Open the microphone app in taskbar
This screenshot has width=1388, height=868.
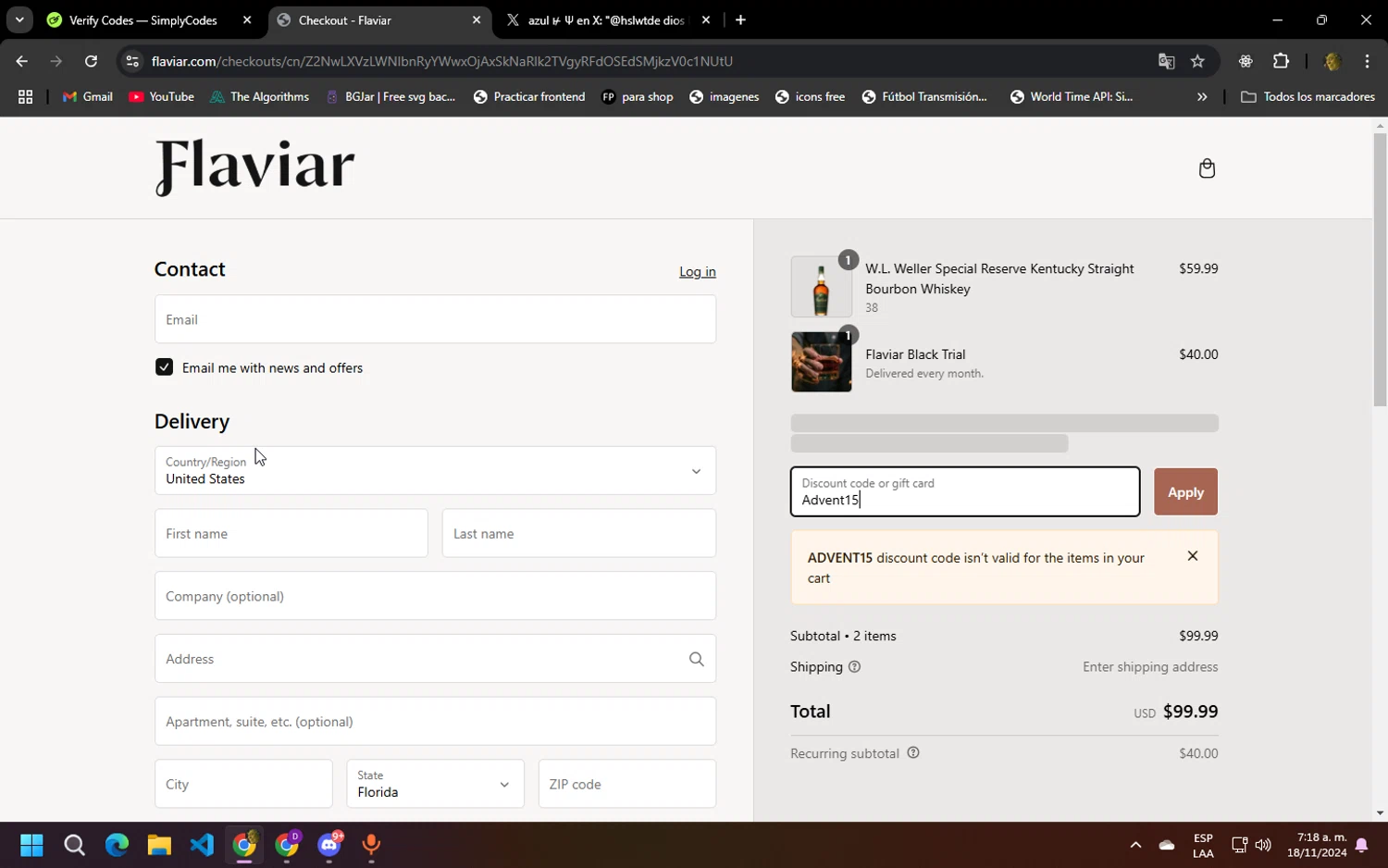point(371,845)
